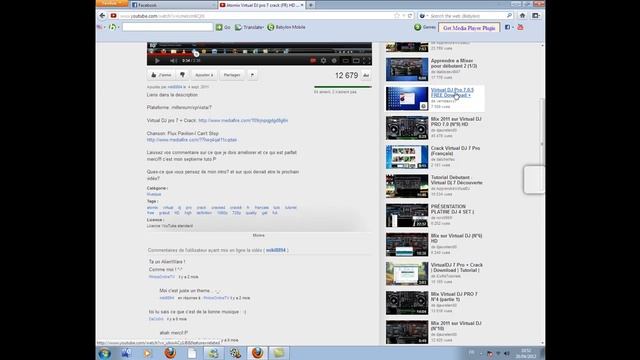Open a new tab with plus button
Screen dimensions: 640x360
[311, 5]
